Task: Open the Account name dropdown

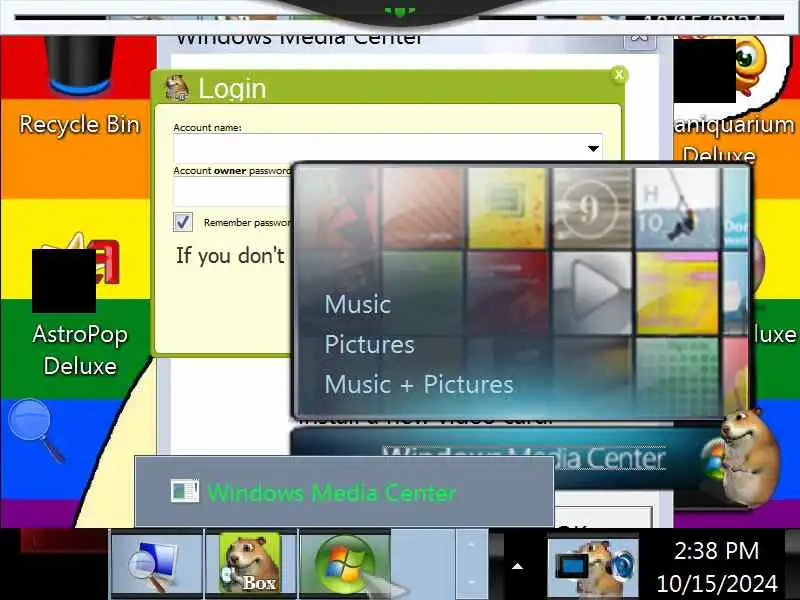Action: coord(593,148)
